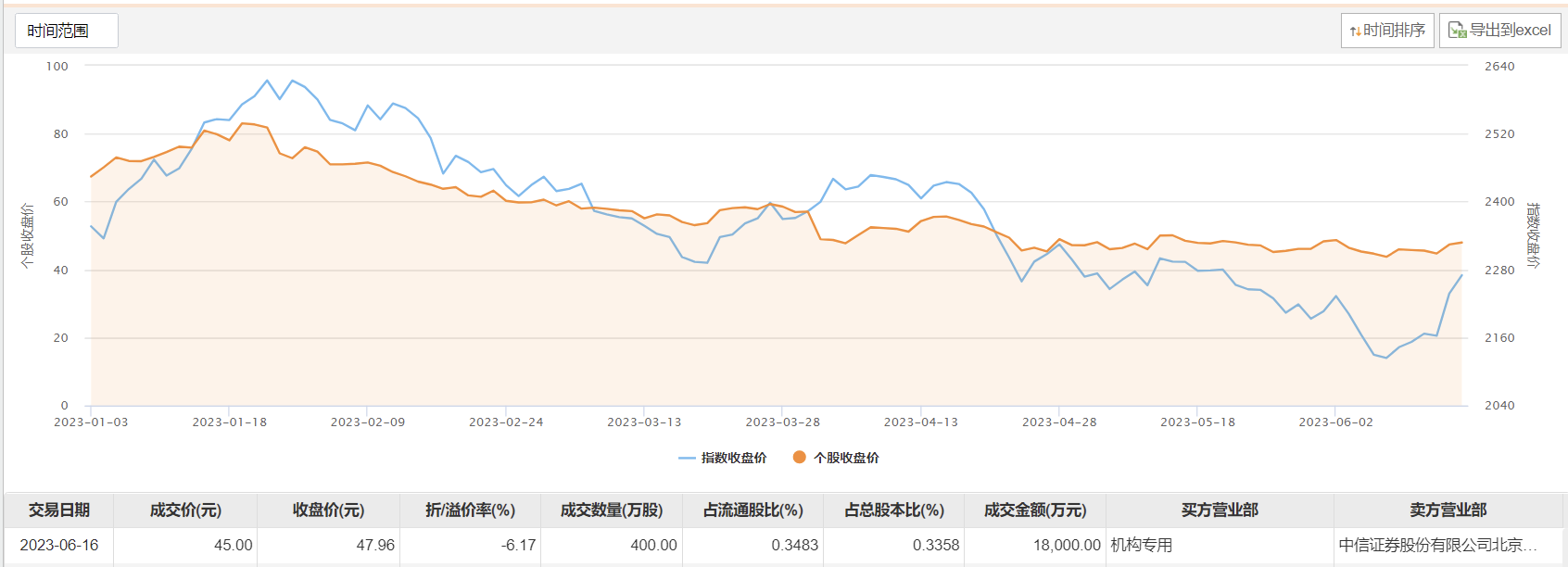Screen dimensions: 1568x567
Task: Click the orange 个股收盘价 legend dot
Action: [799, 457]
